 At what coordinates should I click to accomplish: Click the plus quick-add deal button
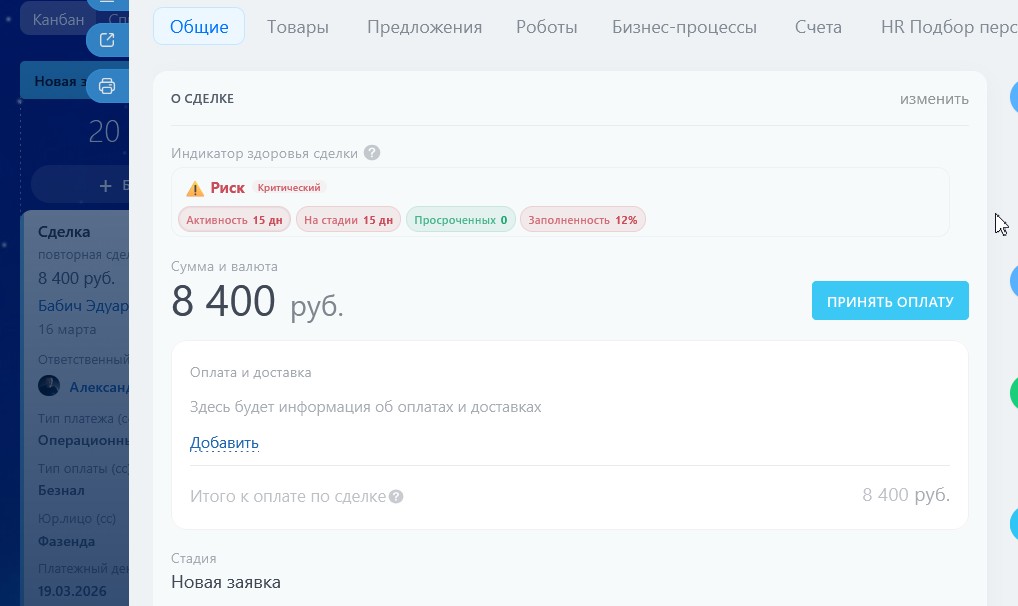106,186
